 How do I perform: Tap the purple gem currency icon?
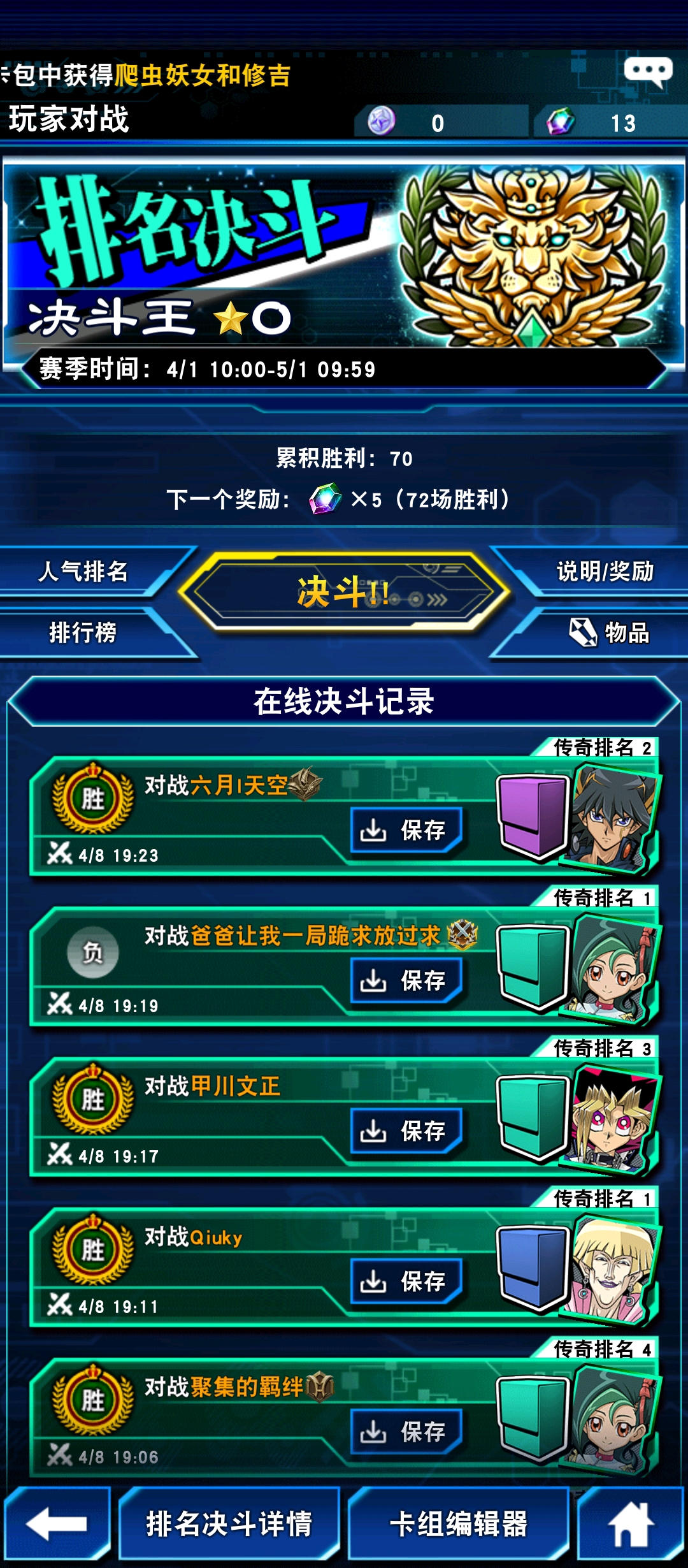click(382, 121)
